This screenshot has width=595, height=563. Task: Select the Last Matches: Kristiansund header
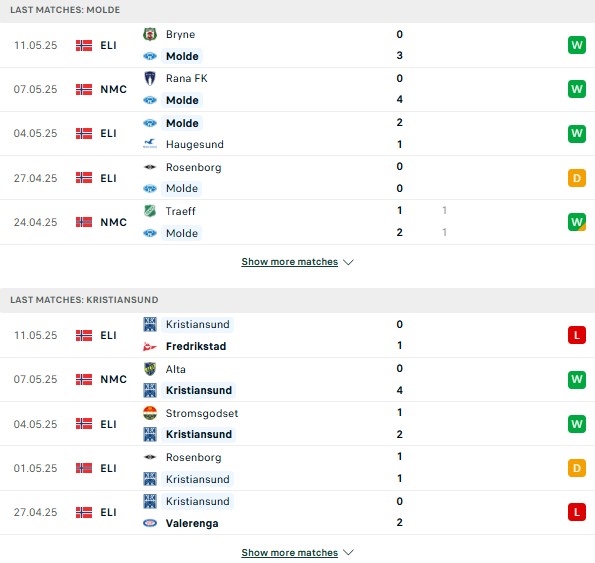coord(298,300)
